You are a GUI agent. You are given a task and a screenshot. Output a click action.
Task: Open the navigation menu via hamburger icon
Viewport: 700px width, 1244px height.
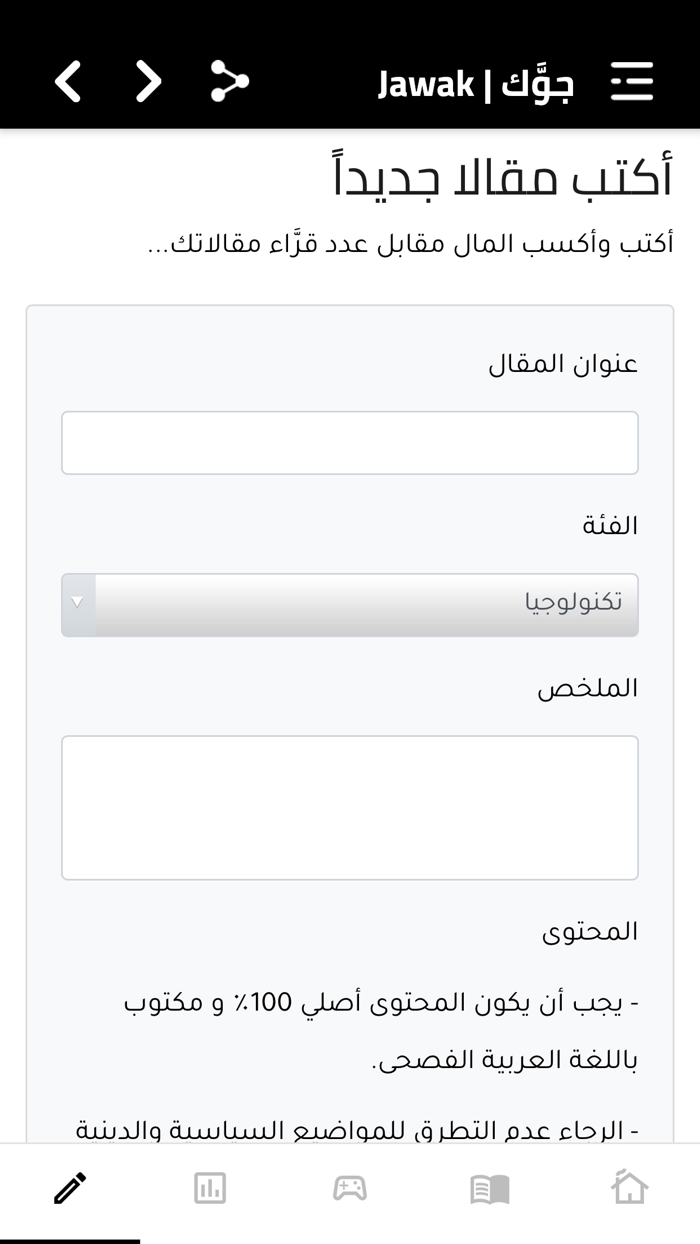point(631,84)
